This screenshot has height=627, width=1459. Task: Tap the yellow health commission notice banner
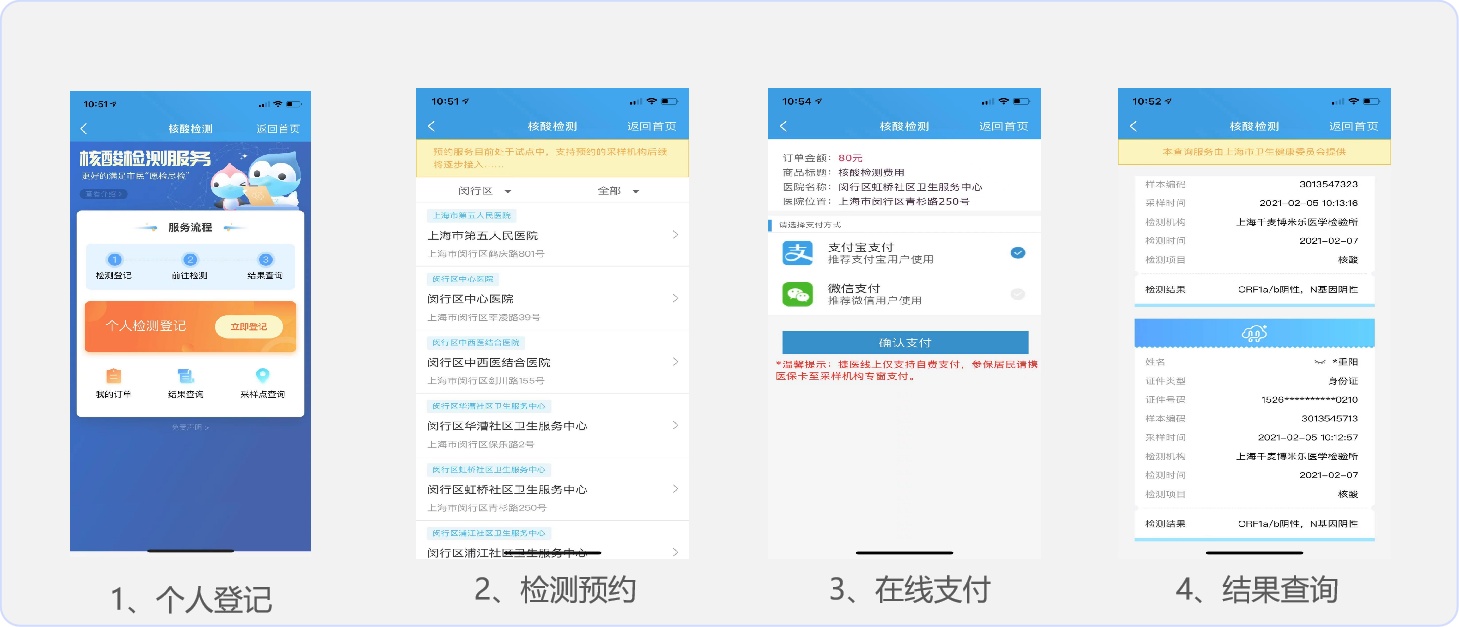pos(1254,152)
